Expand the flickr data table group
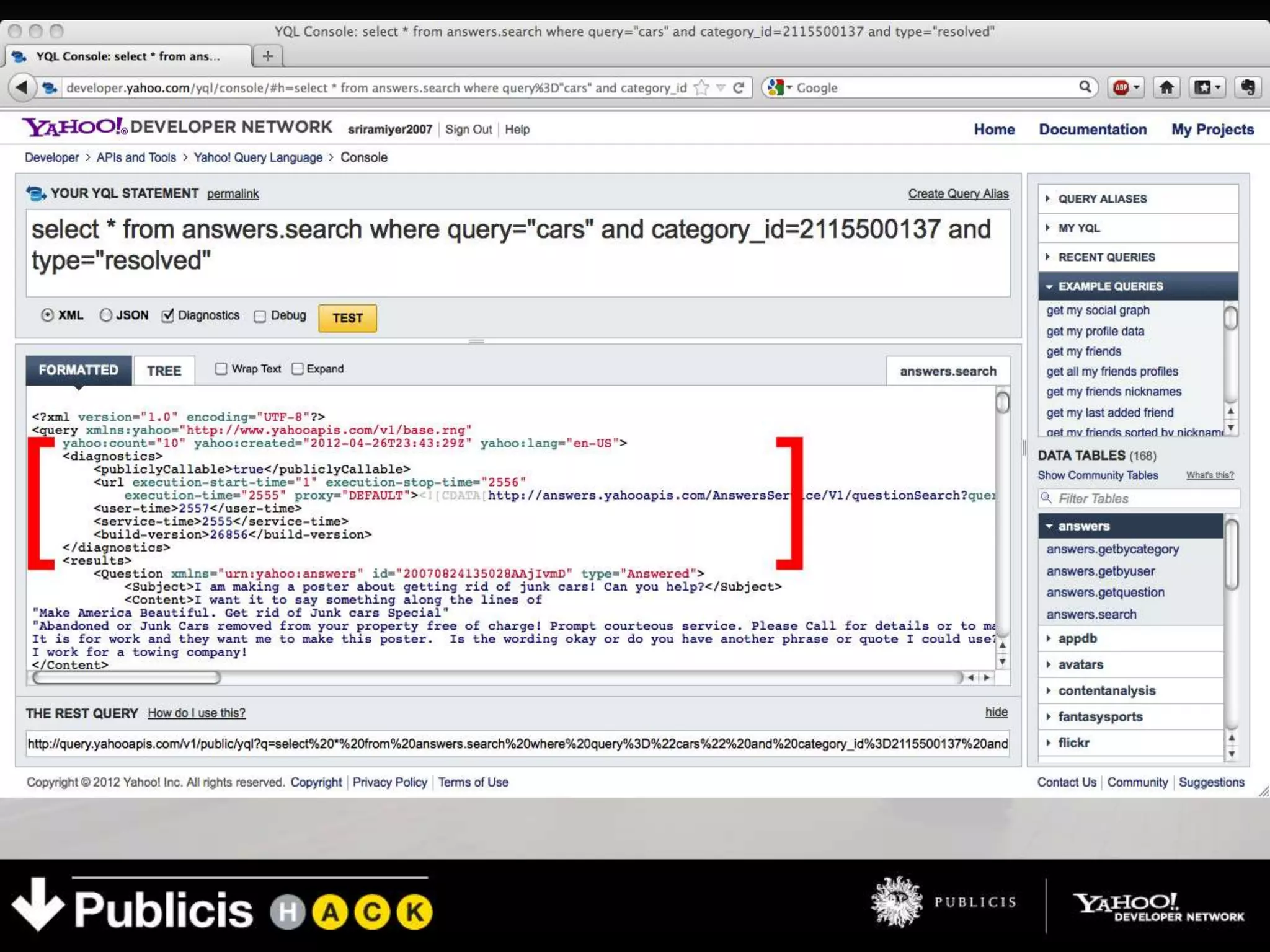Screen dimensions: 1270x952 point(1073,743)
